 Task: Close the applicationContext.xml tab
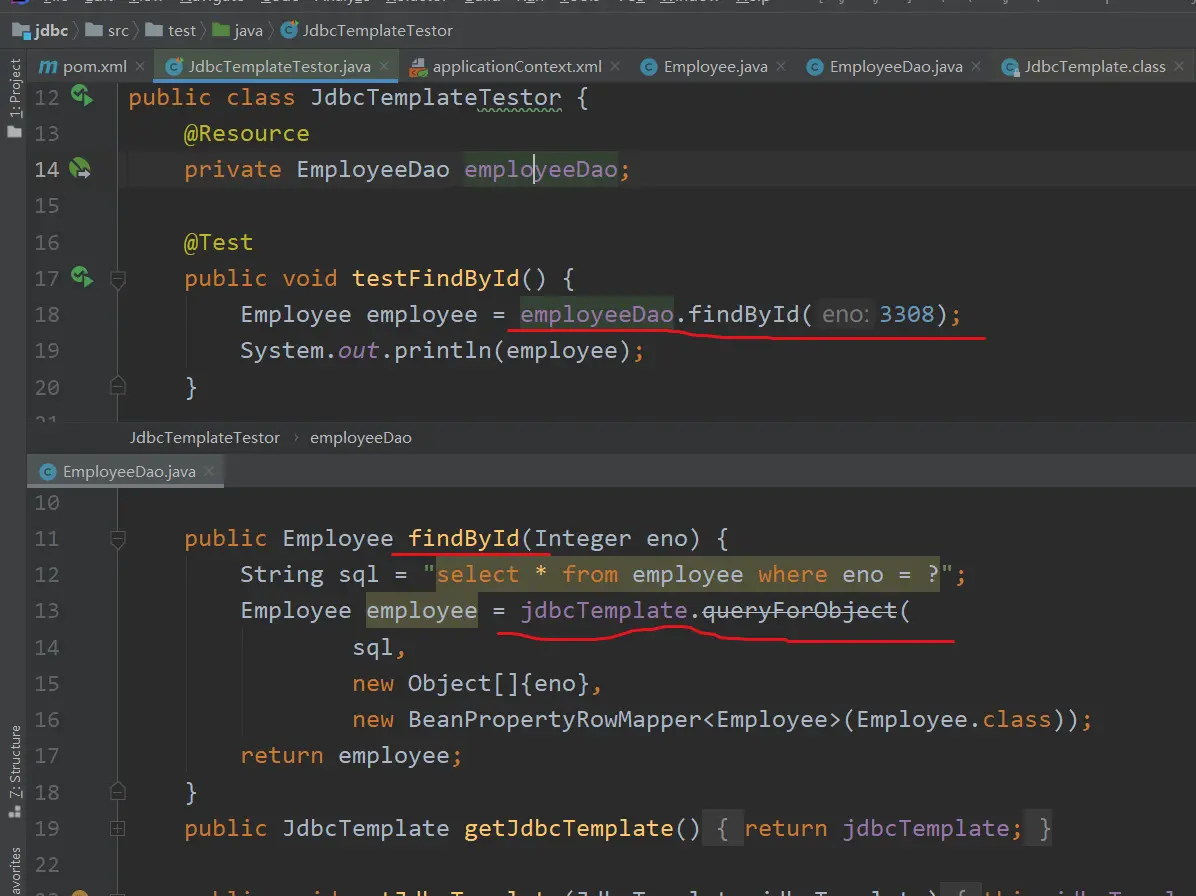tap(615, 67)
